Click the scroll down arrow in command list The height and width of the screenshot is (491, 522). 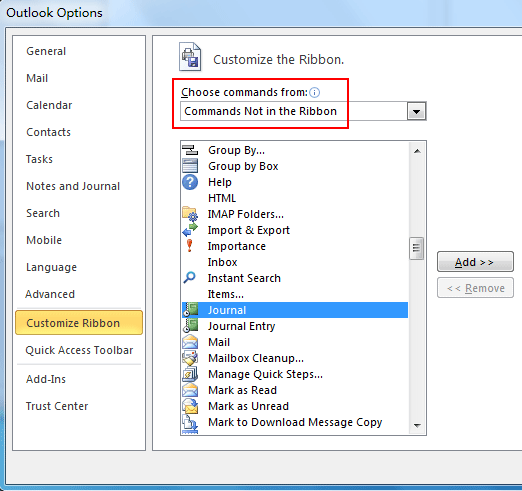coord(417,426)
